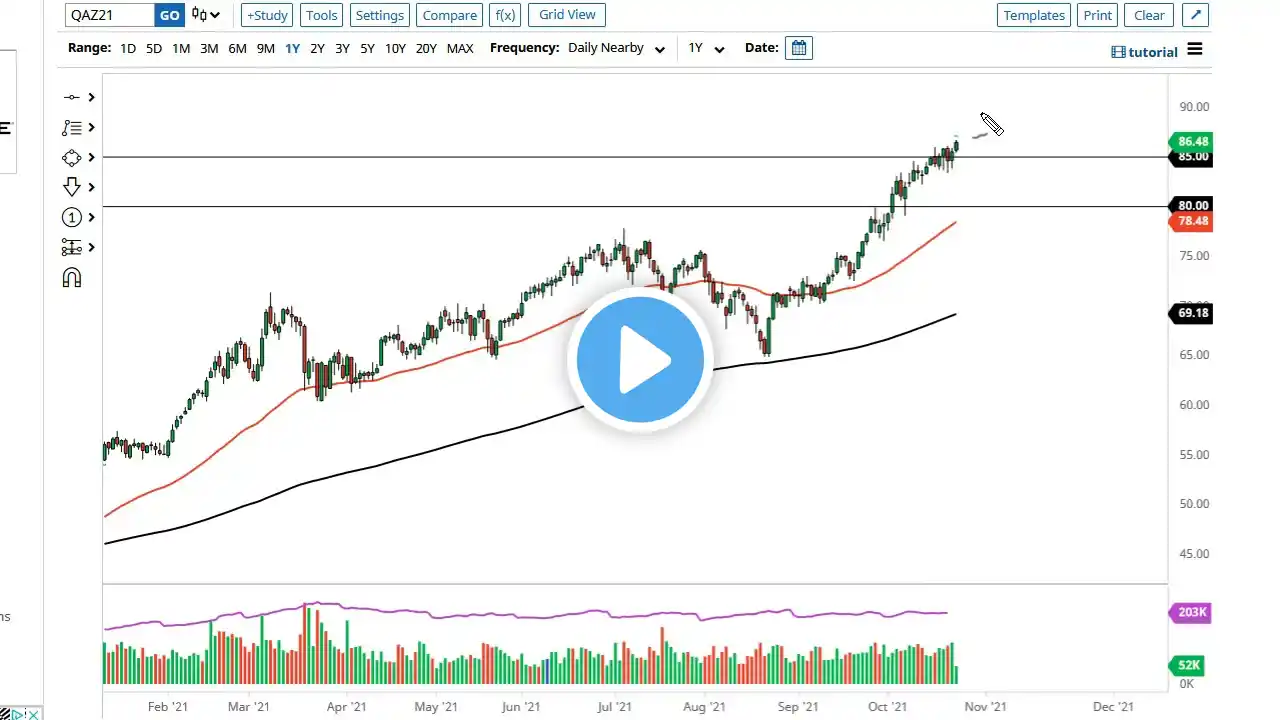
Task: Pop out the chart with arrow icon
Action: pyautogui.click(x=1196, y=15)
